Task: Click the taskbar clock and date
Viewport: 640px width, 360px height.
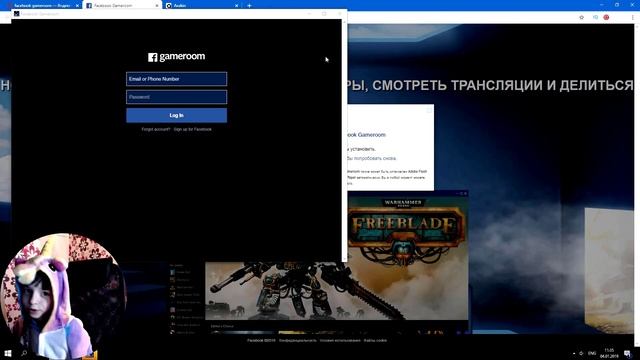Action: 609,353
